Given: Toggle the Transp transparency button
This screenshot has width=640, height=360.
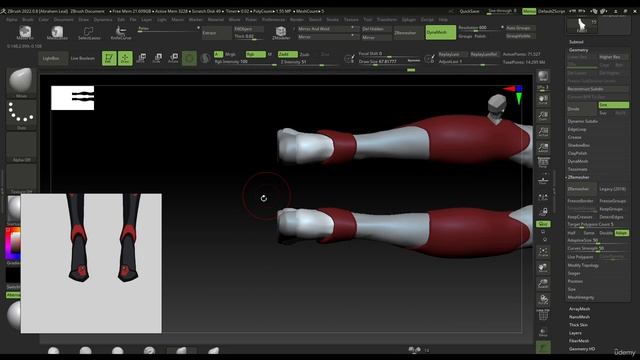Looking at the screenshot, I should [543, 332].
